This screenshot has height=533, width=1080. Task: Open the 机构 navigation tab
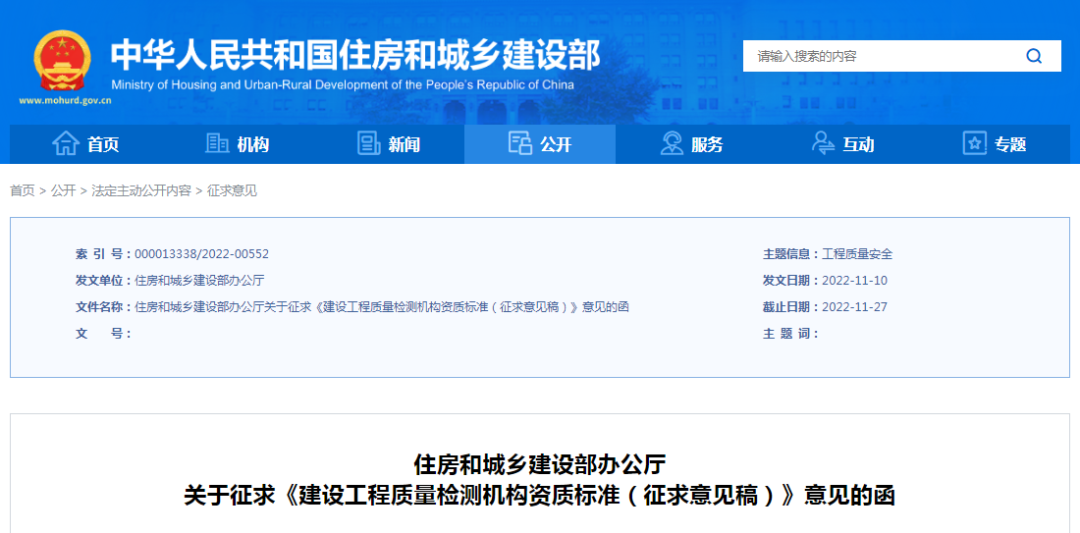(237, 144)
